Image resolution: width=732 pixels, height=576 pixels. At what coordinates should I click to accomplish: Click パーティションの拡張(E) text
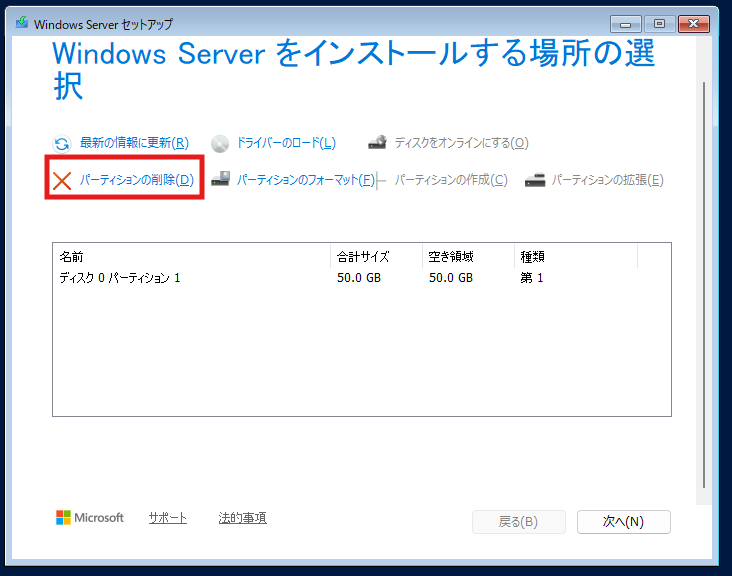click(608, 180)
